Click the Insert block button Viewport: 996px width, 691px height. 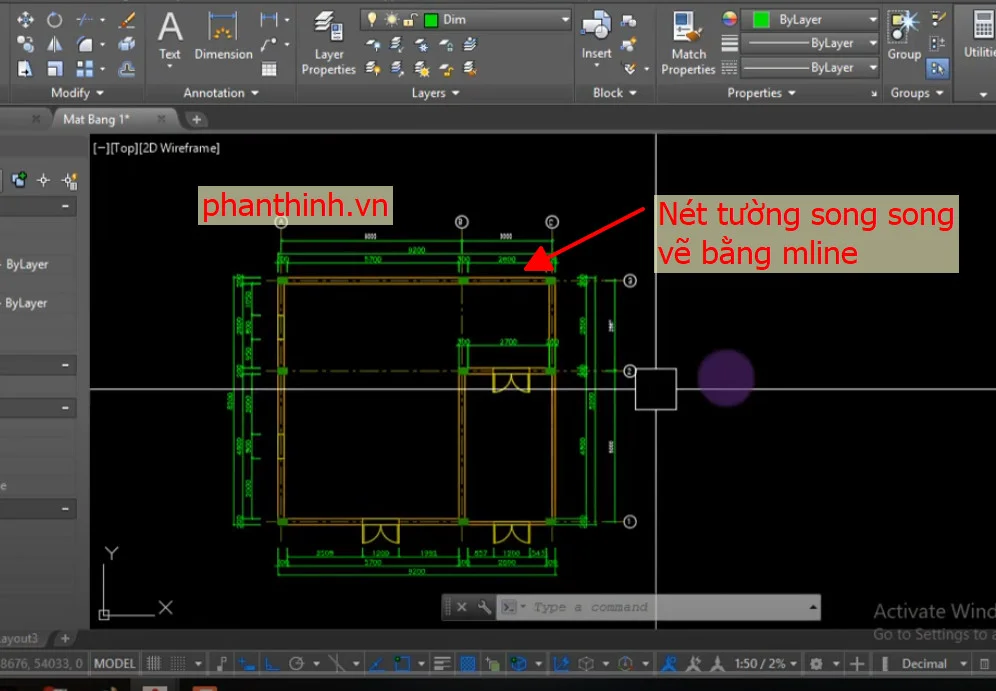pos(596,37)
